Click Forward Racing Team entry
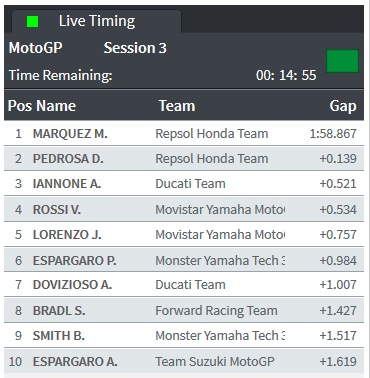Screen dimensions: 370x378 coord(216,311)
